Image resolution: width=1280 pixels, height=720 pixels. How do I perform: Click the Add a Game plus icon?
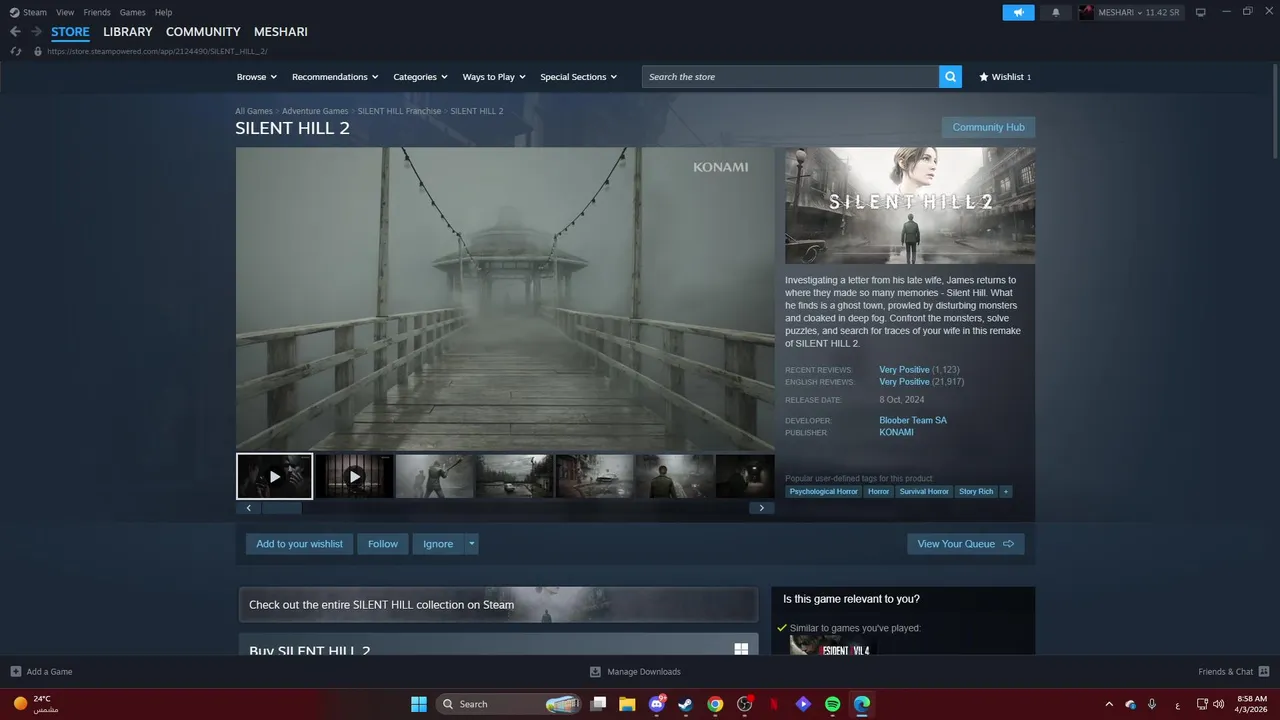pos(15,672)
